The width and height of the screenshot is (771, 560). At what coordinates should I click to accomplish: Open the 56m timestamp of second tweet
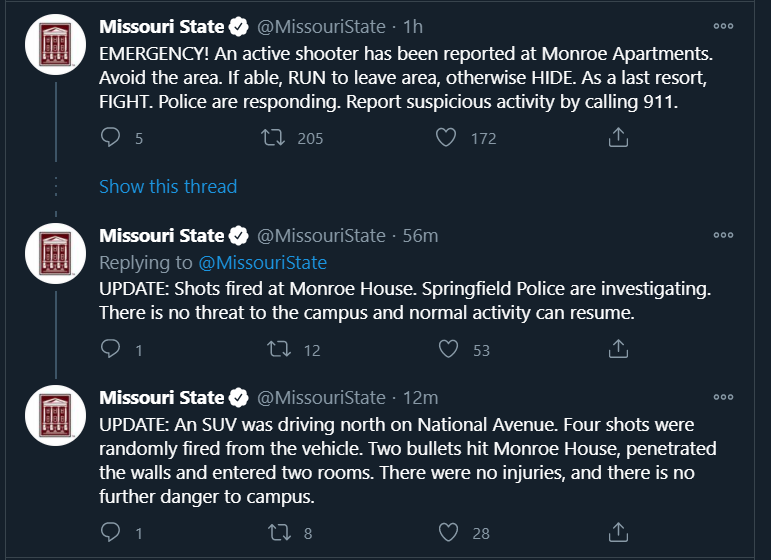[x=420, y=236]
